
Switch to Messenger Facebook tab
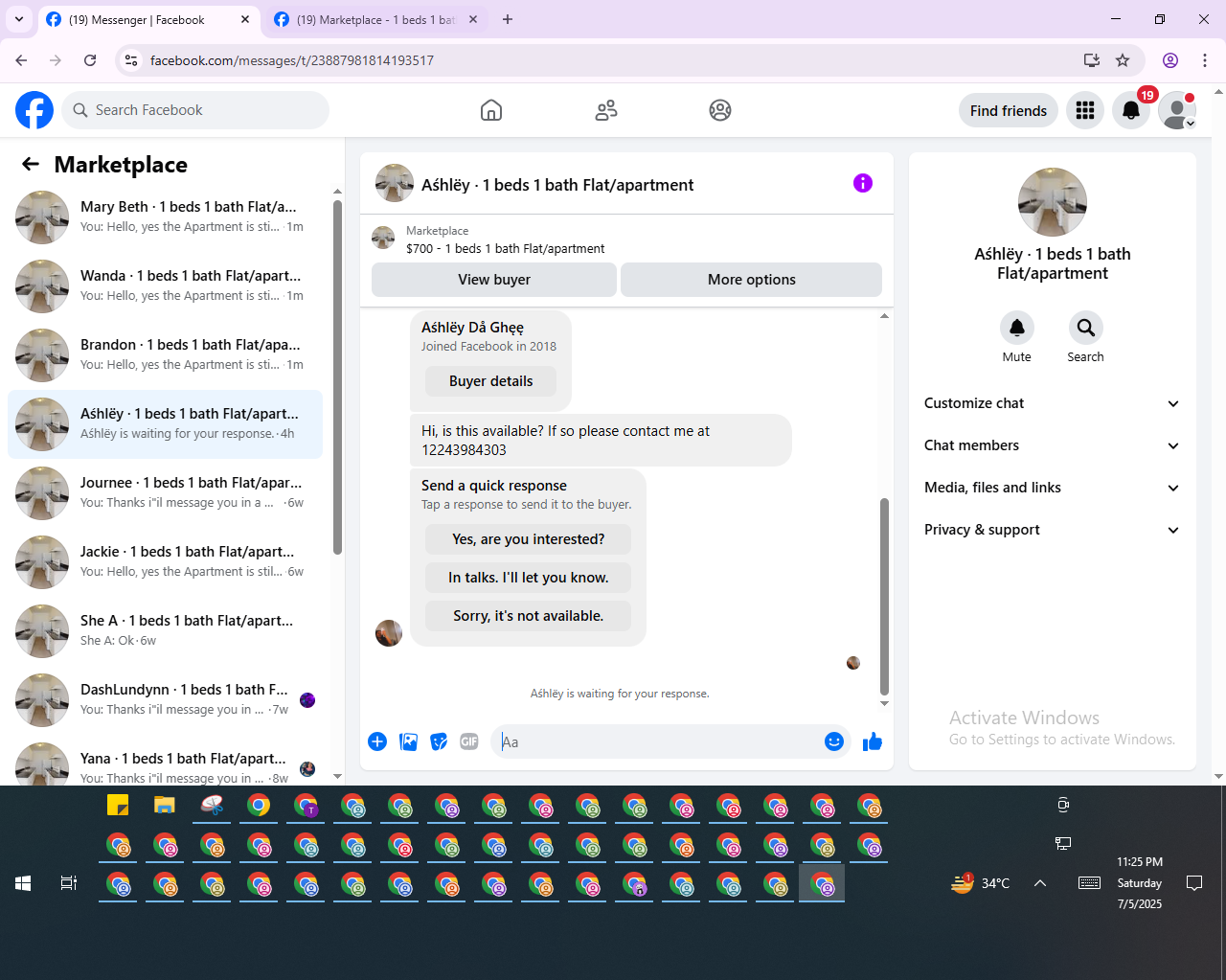(x=148, y=19)
